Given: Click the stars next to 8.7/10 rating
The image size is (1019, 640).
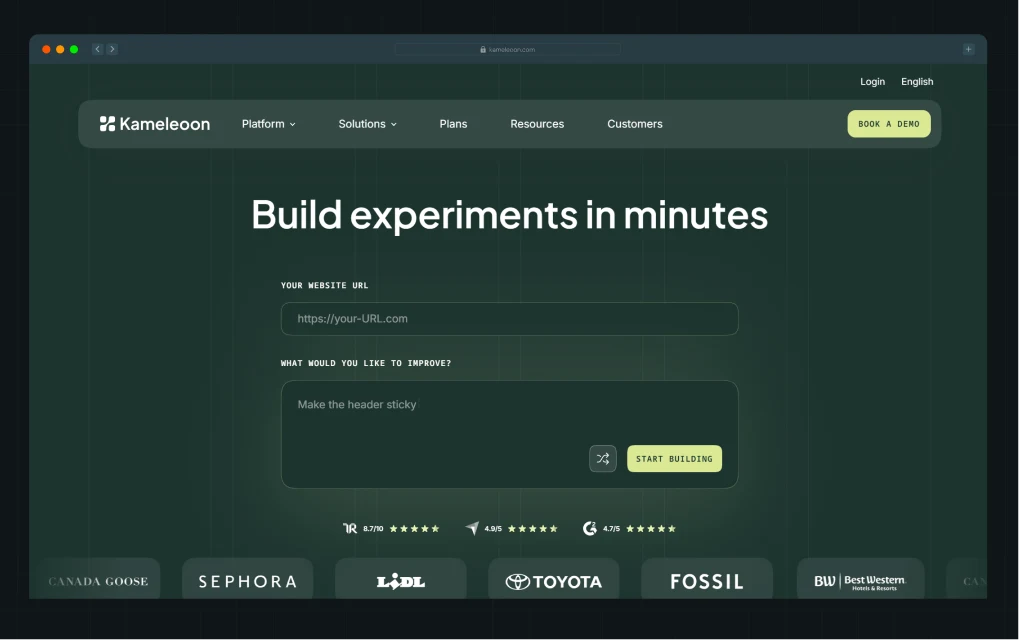Looking at the screenshot, I should tap(415, 529).
